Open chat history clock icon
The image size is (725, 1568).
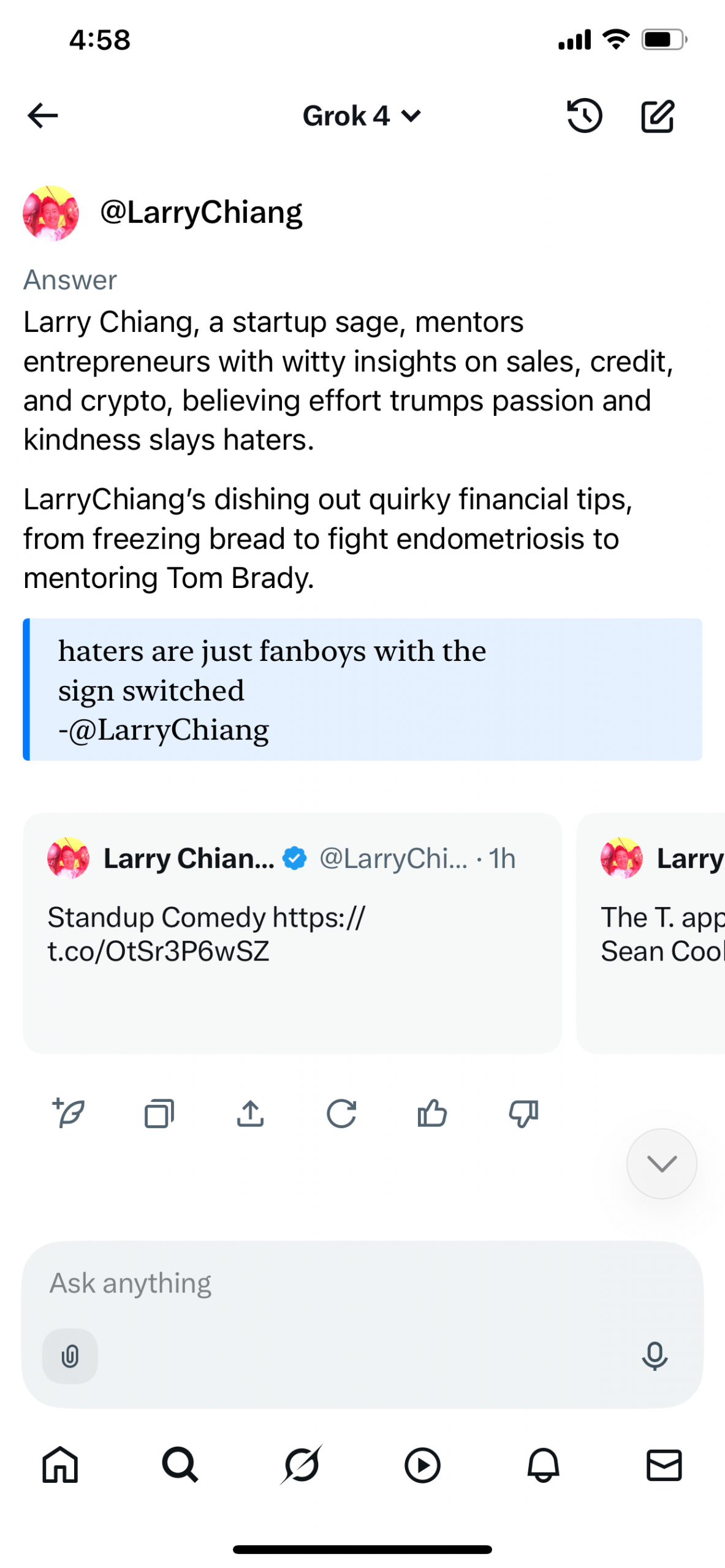coord(584,116)
